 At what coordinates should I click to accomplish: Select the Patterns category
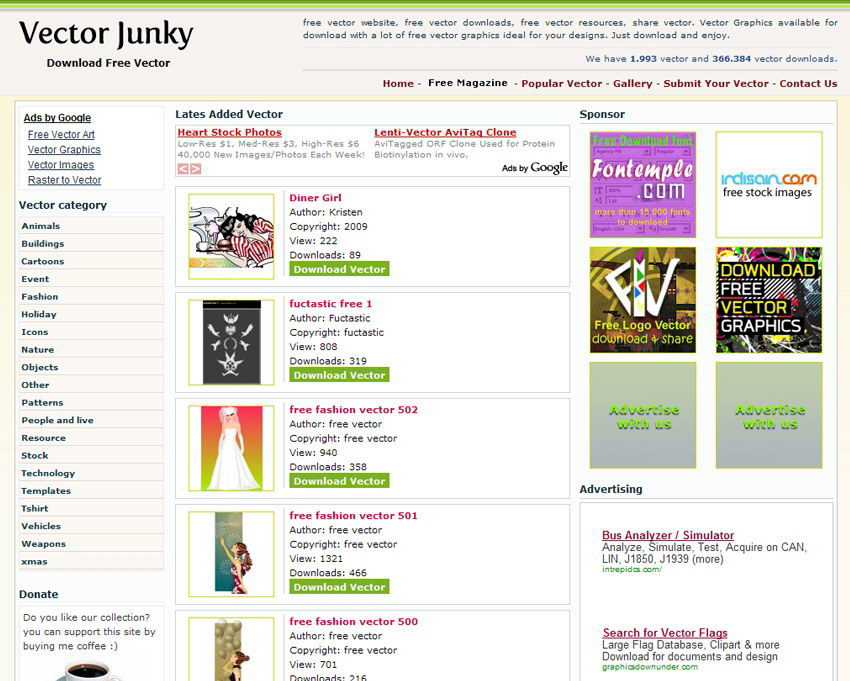[x=91, y=403]
